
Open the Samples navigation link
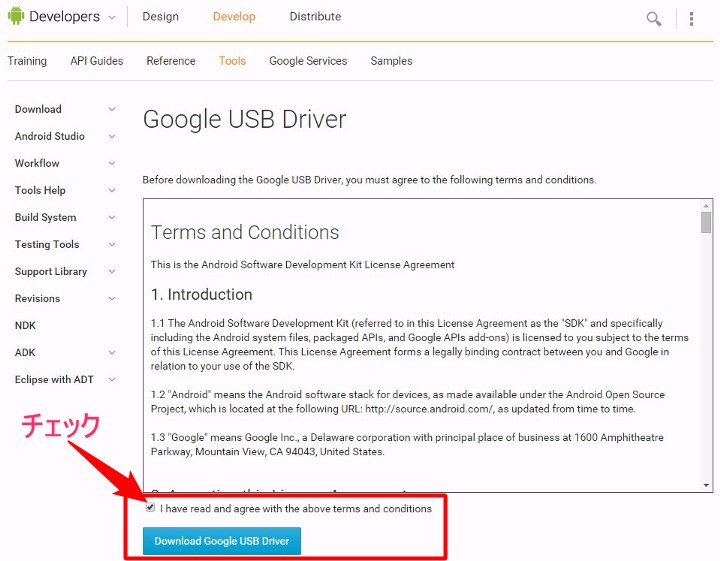[391, 61]
